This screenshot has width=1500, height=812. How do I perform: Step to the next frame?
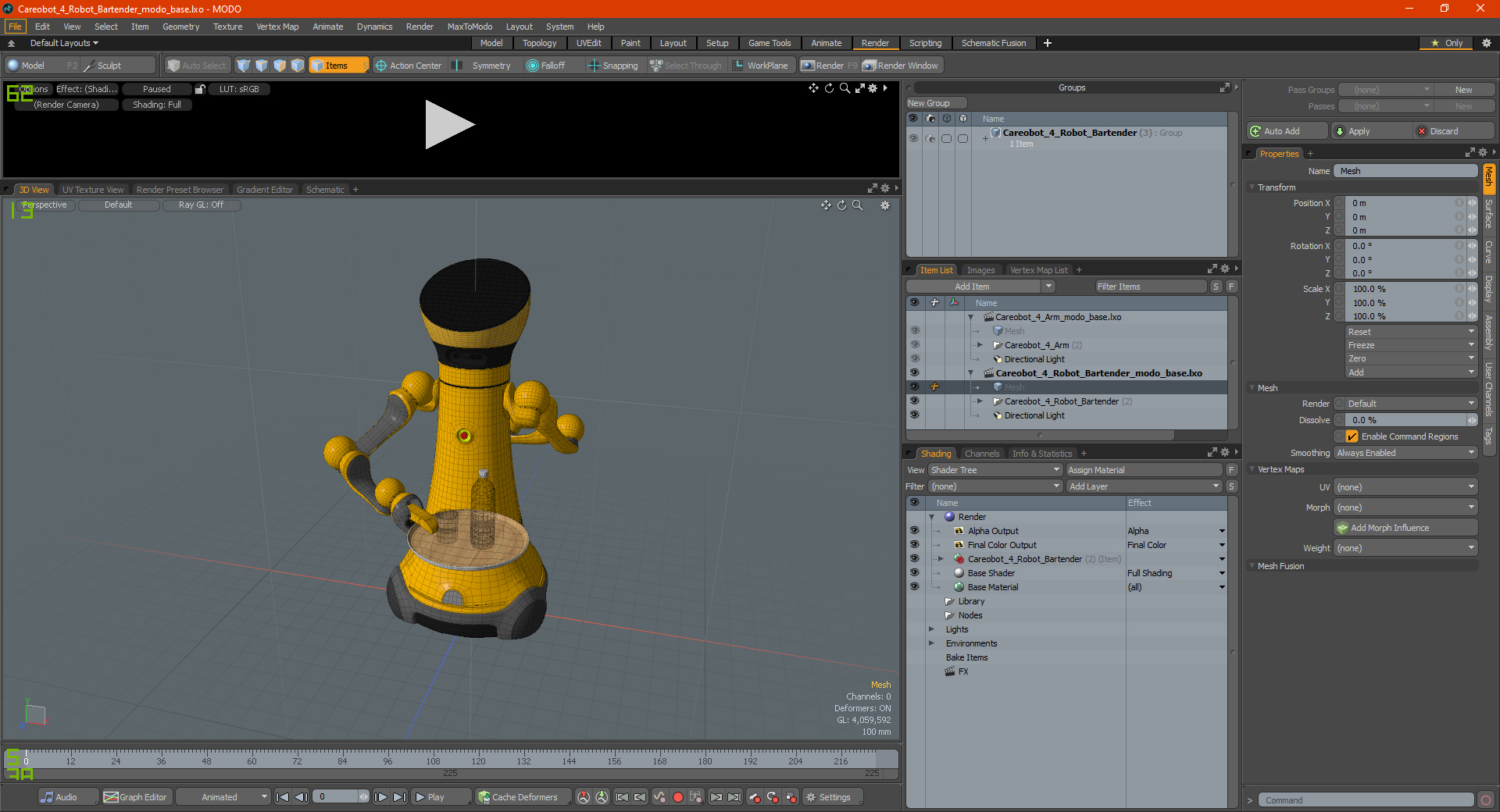(380, 797)
